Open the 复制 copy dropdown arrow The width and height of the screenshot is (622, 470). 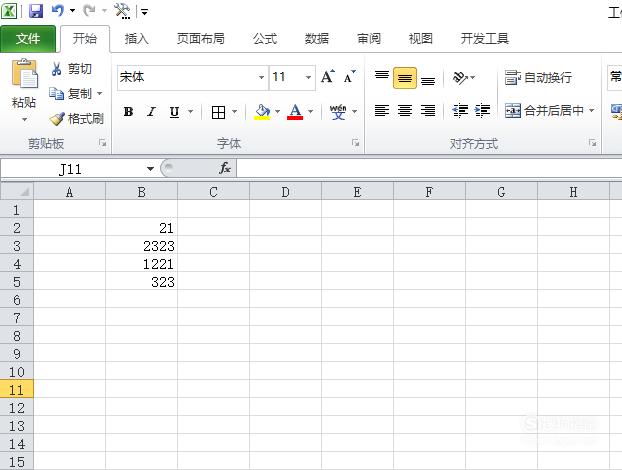pyautogui.click(x=100, y=94)
